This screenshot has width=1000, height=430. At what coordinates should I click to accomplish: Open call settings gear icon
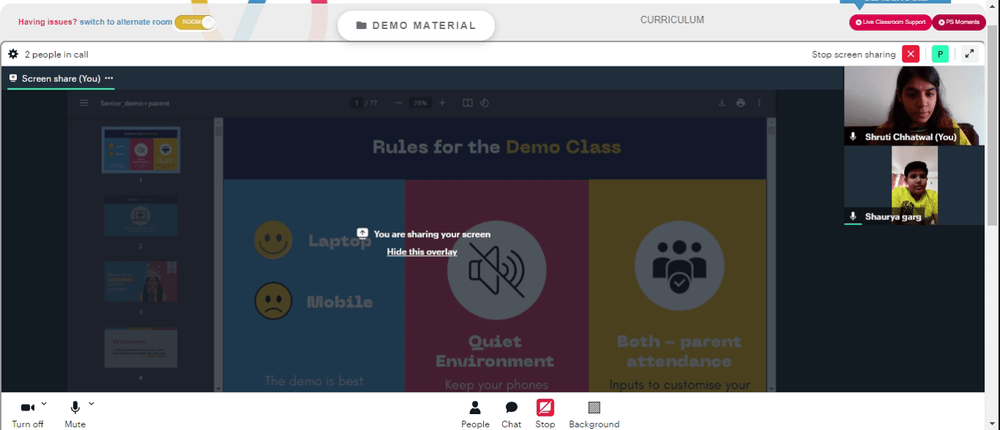point(13,54)
